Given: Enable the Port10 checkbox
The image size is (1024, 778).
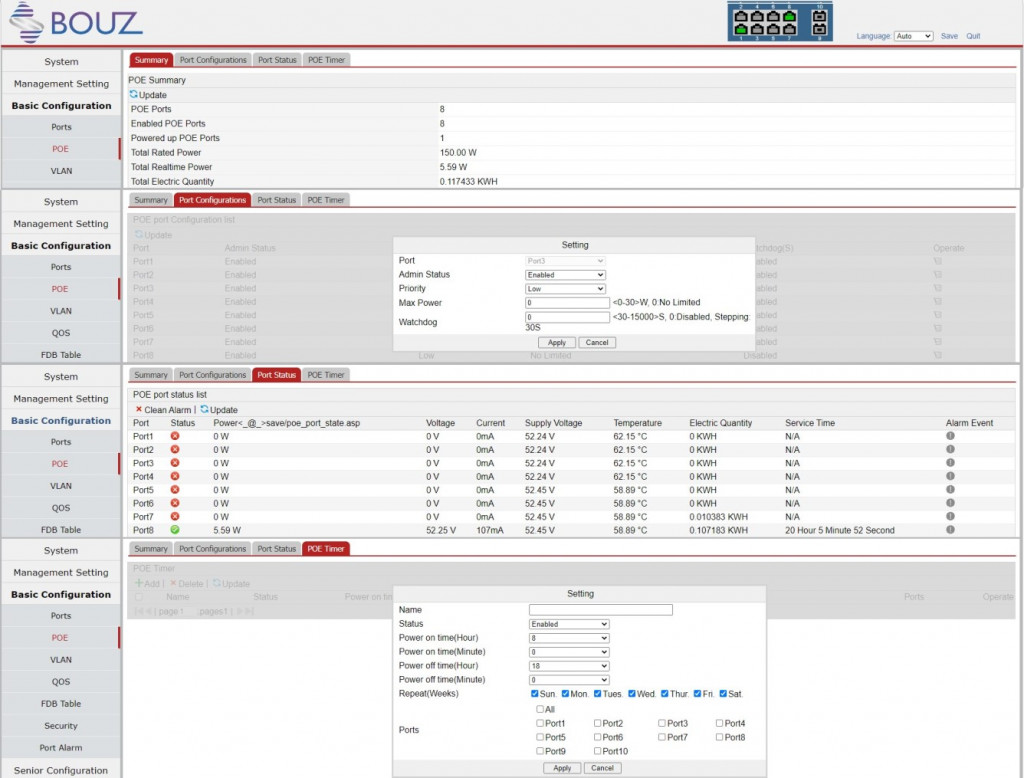Looking at the screenshot, I should pos(598,751).
